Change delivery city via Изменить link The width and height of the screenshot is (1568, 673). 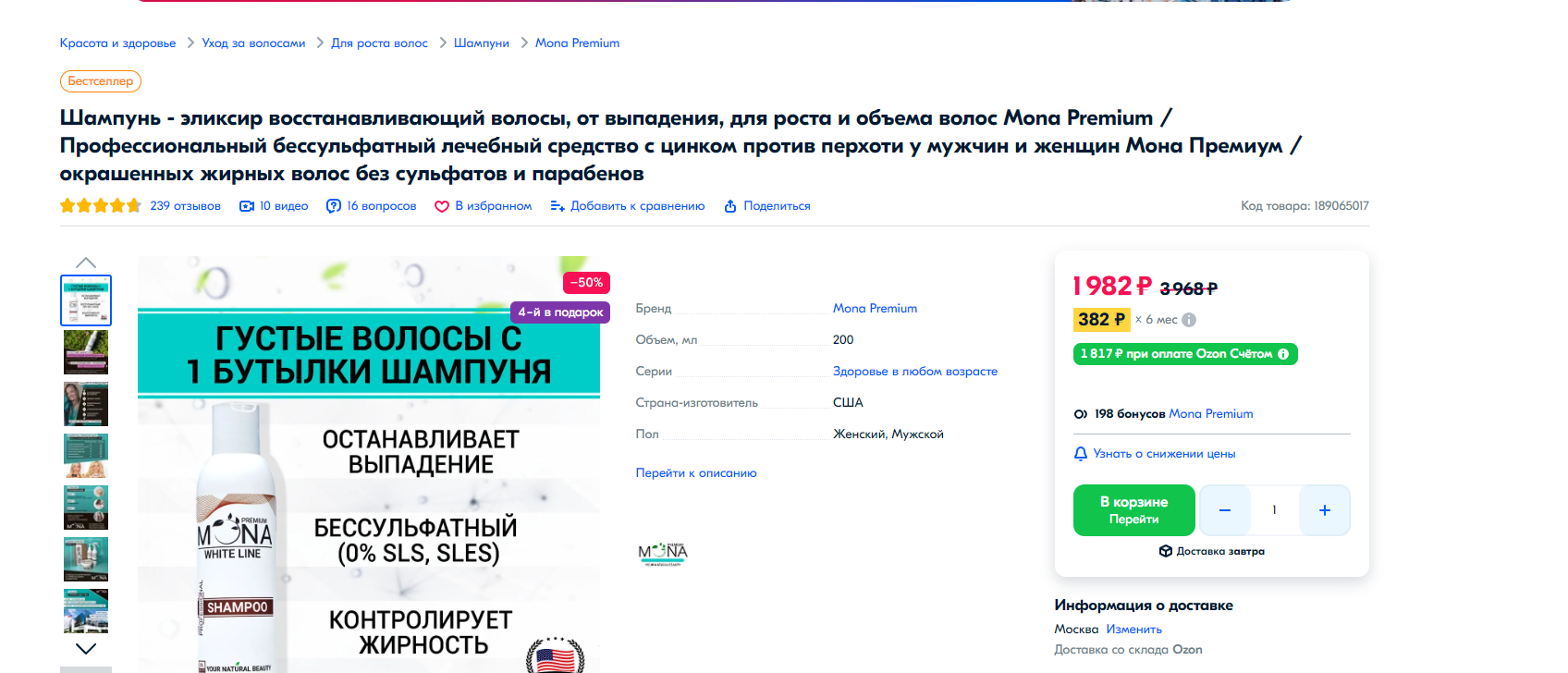coord(1134,630)
